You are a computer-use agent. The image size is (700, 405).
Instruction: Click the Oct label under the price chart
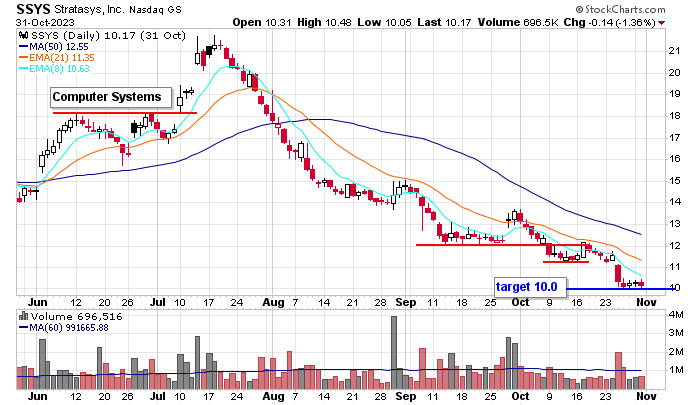pyautogui.click(x=521, y=302)
